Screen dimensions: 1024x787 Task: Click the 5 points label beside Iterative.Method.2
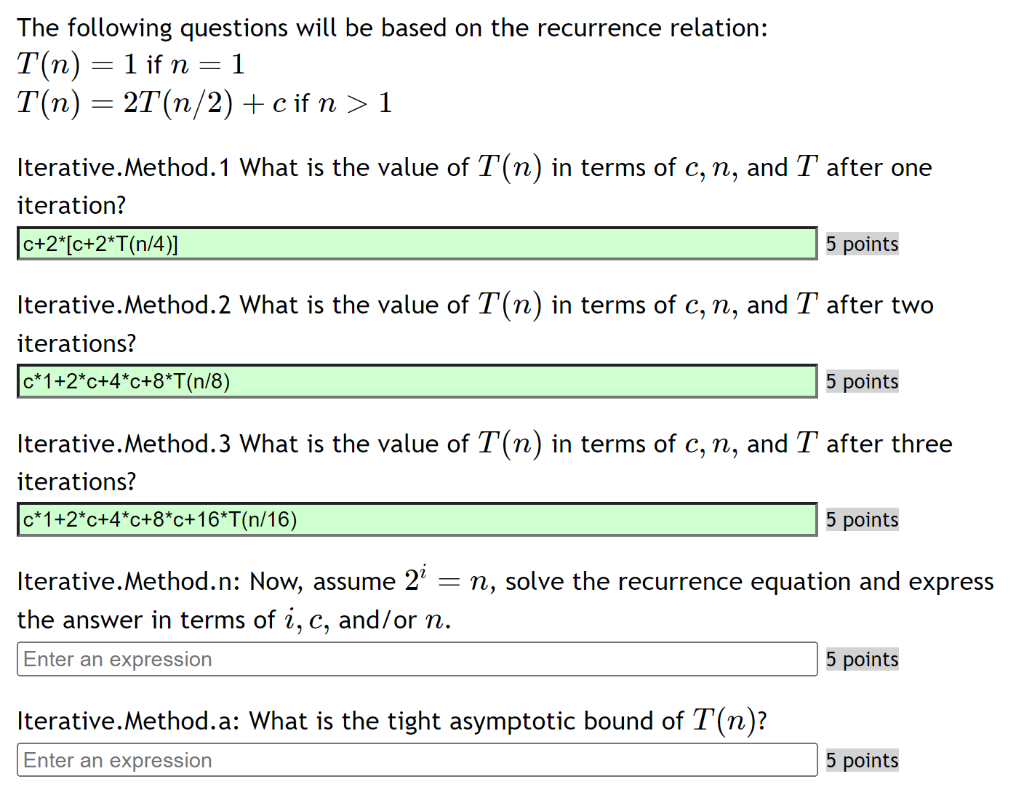click(861, 381)
